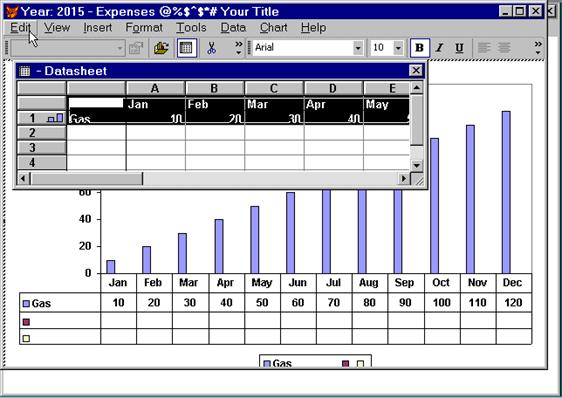This screenshot has width=562, height=398.
Task: Open the Tools menu
Action: tap(191, 28)
